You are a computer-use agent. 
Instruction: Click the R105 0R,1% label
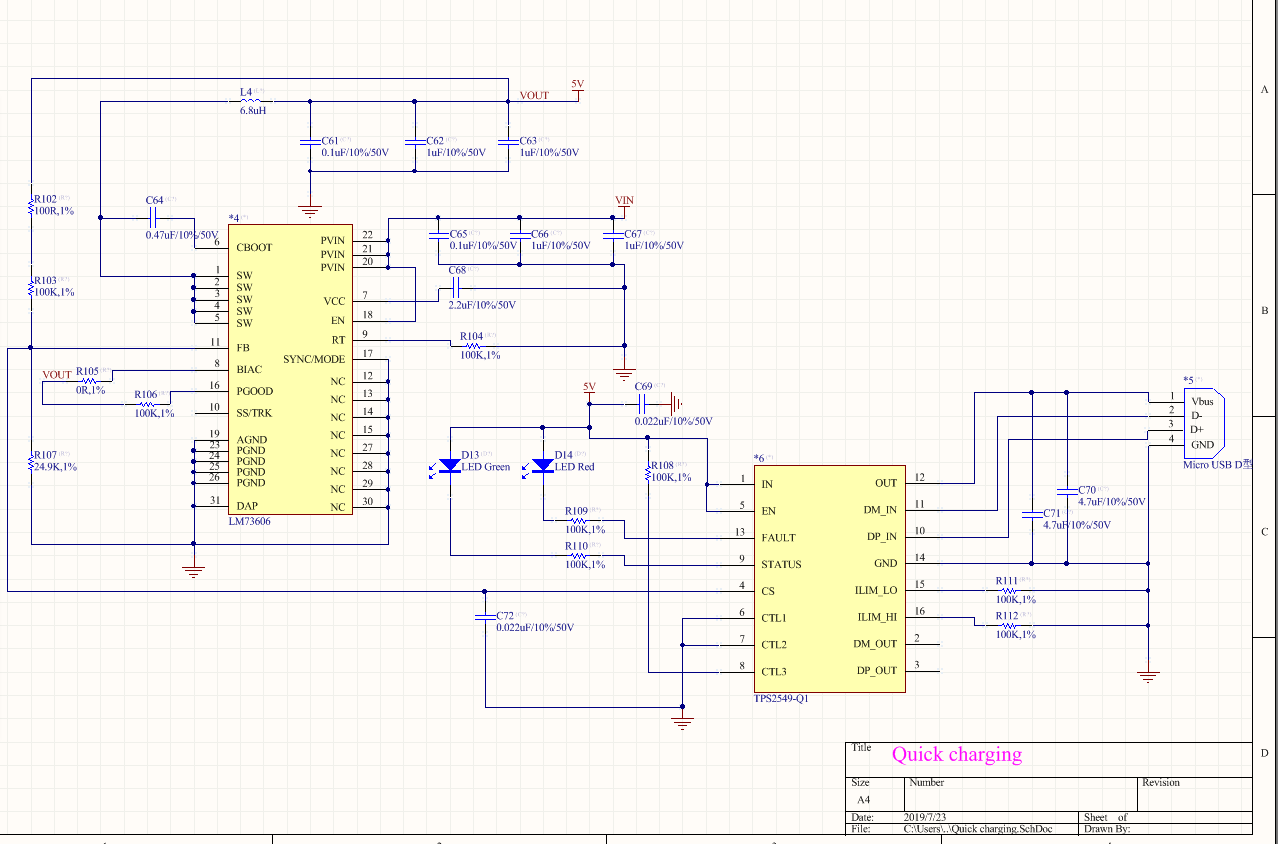(x=90, y=381)
